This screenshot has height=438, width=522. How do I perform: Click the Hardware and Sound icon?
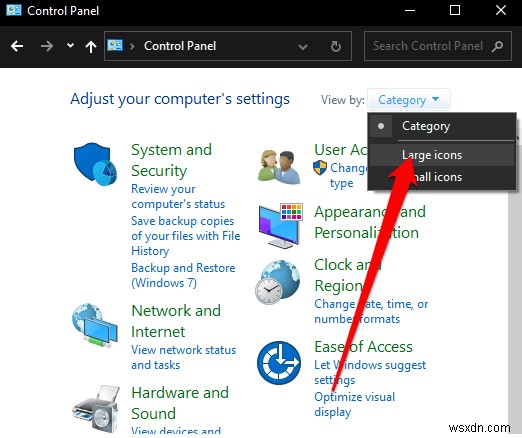96,408
